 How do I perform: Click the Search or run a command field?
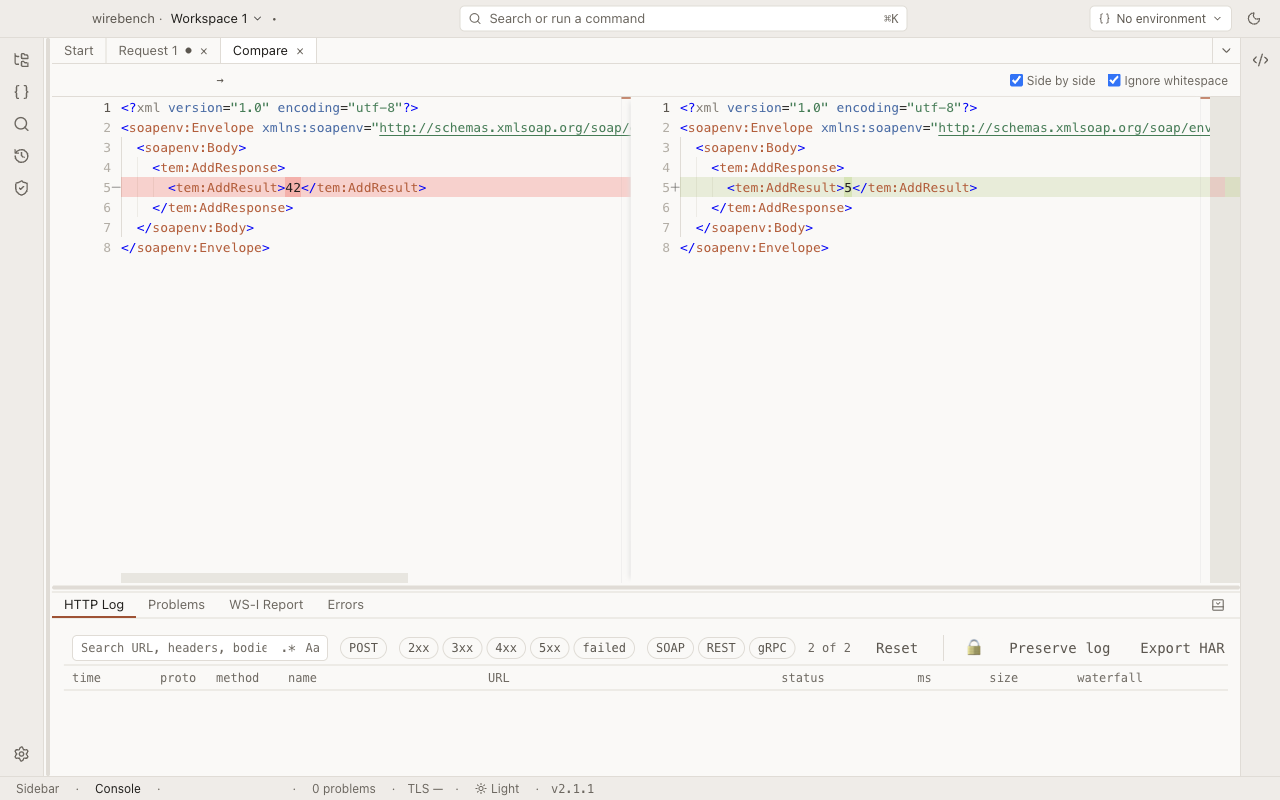click(683, 18)
